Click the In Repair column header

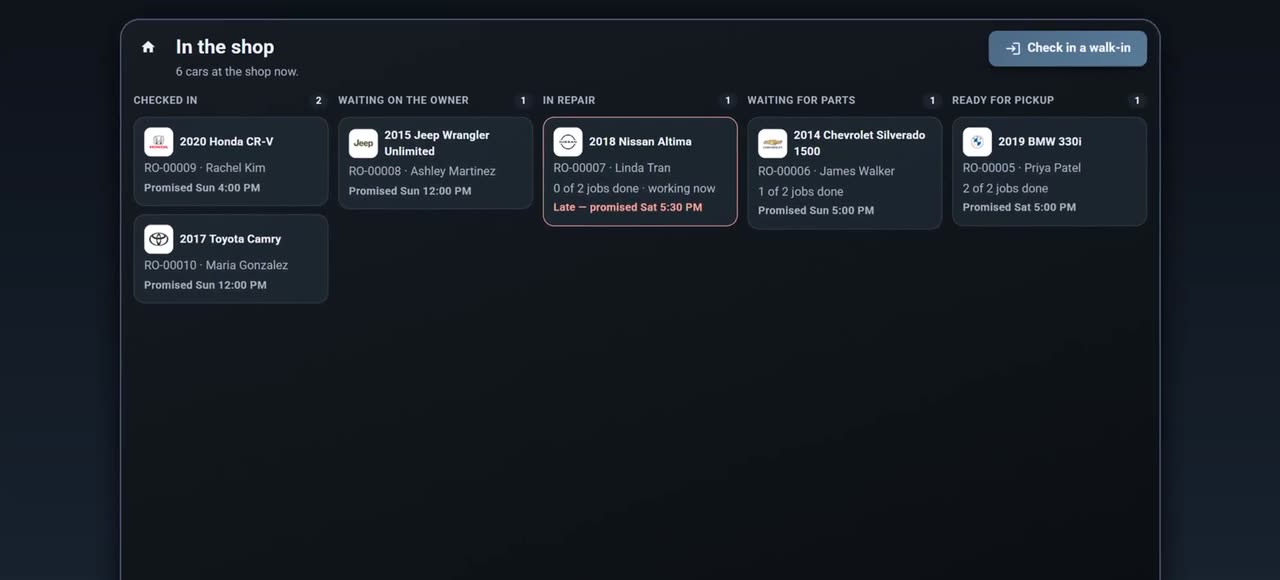point(569,100)
